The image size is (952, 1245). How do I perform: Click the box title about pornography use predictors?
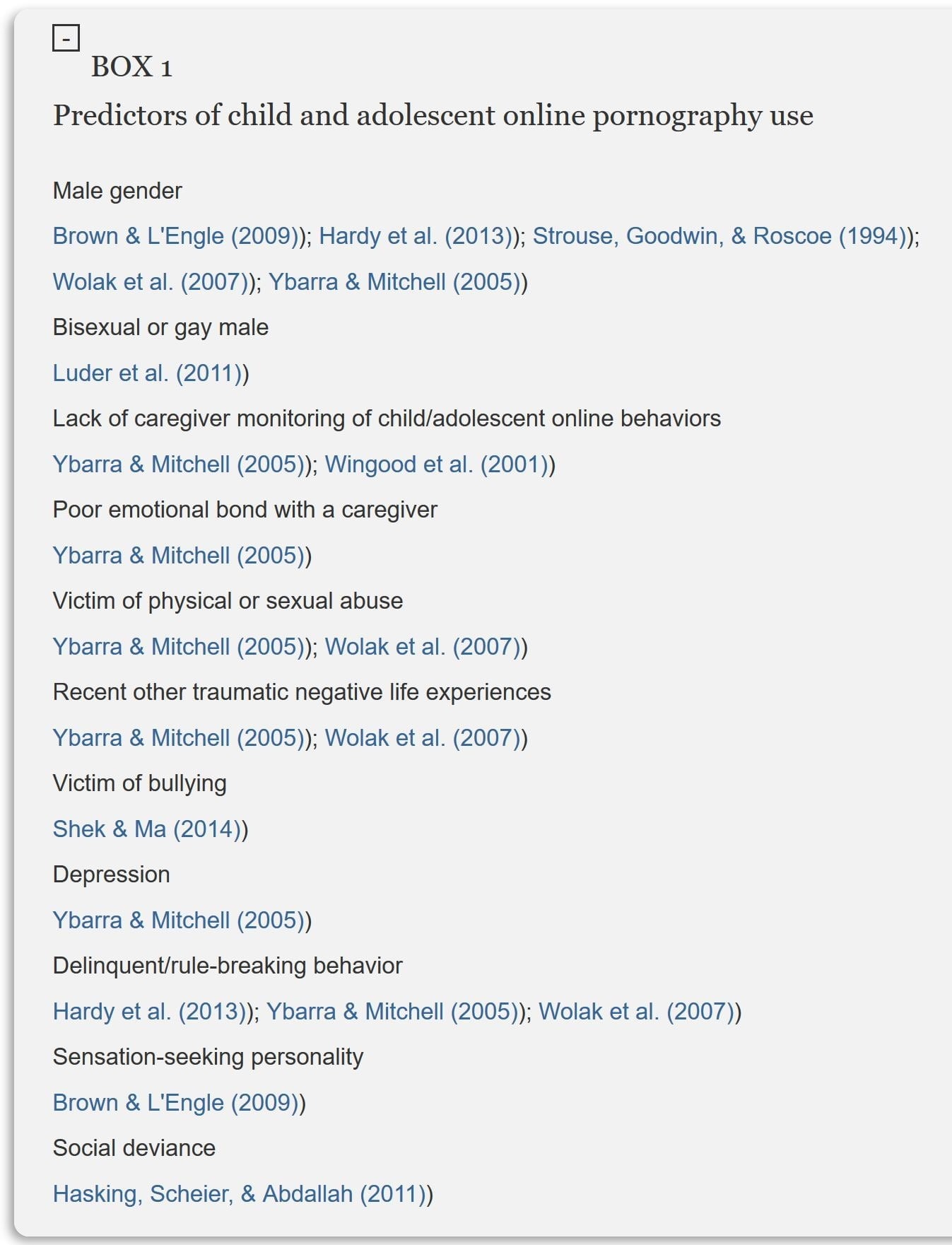click(433, 115)
